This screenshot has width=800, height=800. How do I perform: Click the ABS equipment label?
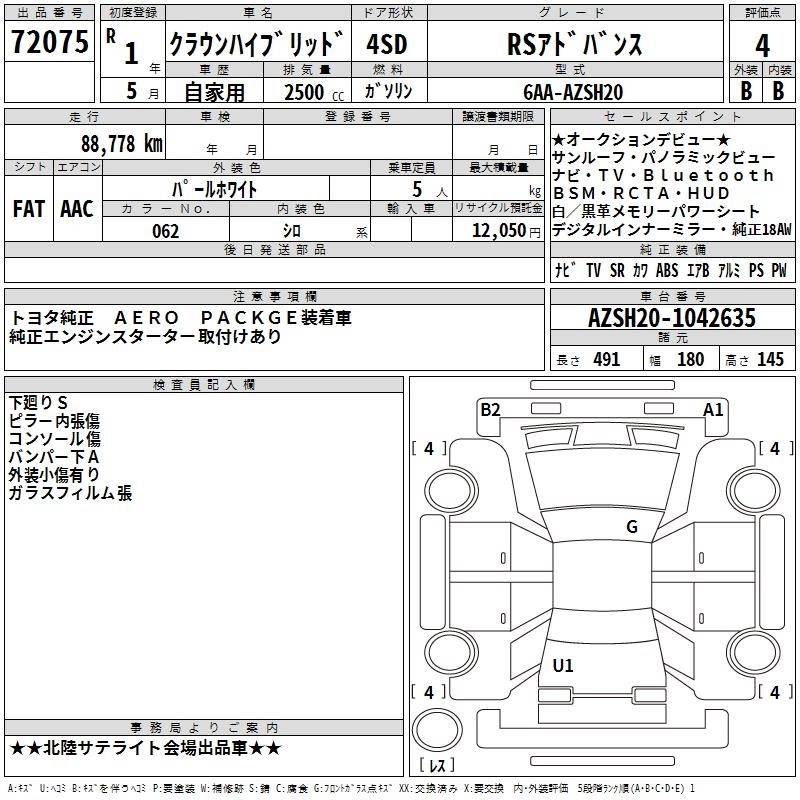(x=666, y=270)
